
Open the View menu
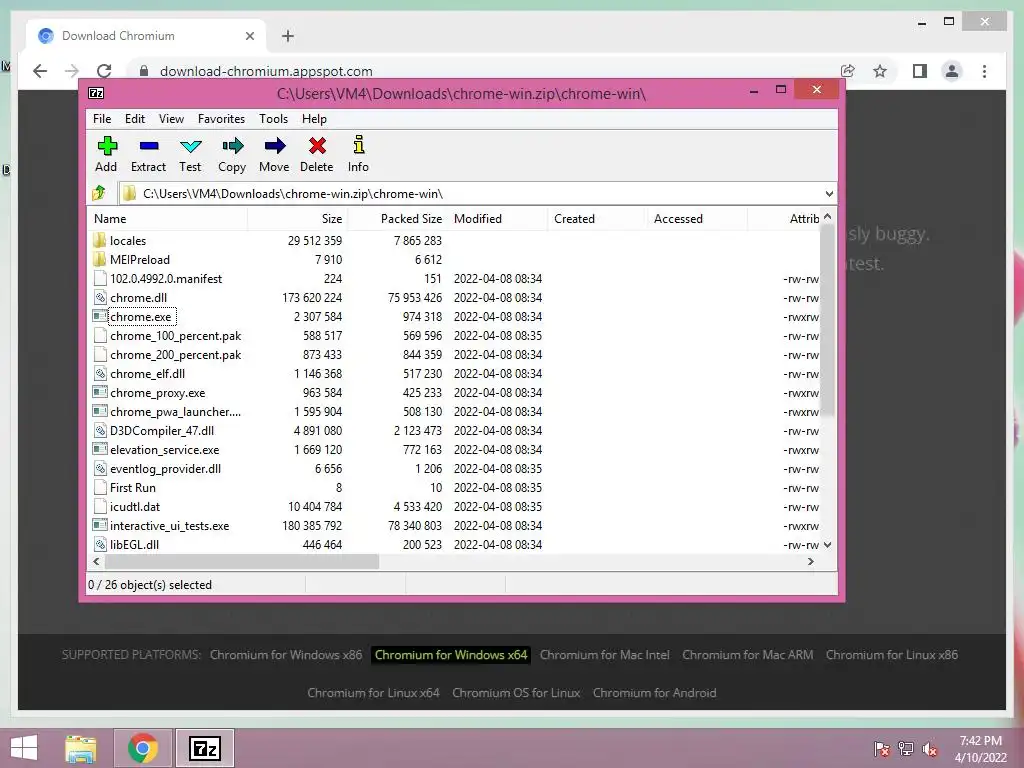tap(171, 119)
